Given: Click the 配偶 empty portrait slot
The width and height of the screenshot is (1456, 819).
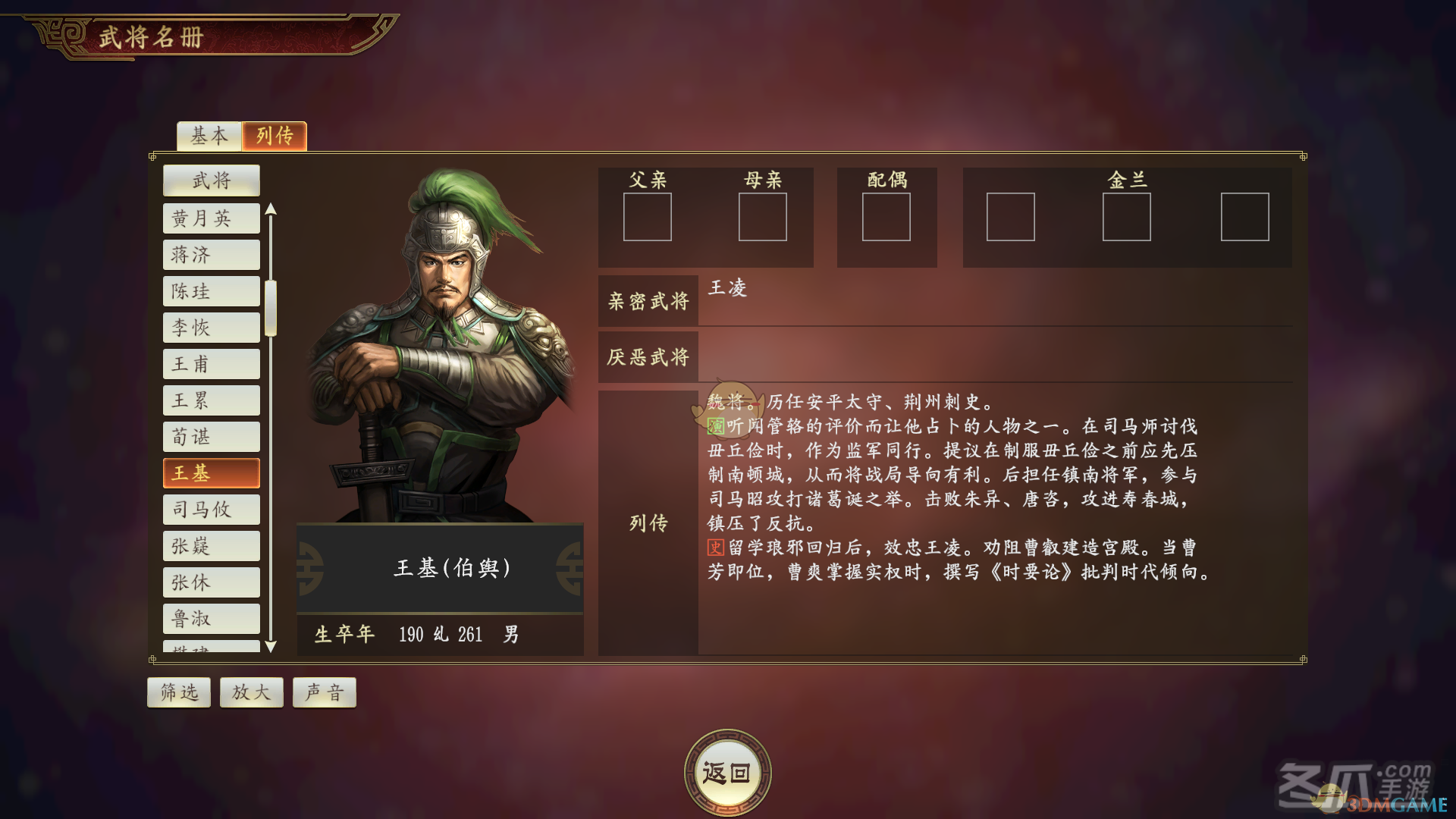Looking at the screenshot, I should coord(886,217).
